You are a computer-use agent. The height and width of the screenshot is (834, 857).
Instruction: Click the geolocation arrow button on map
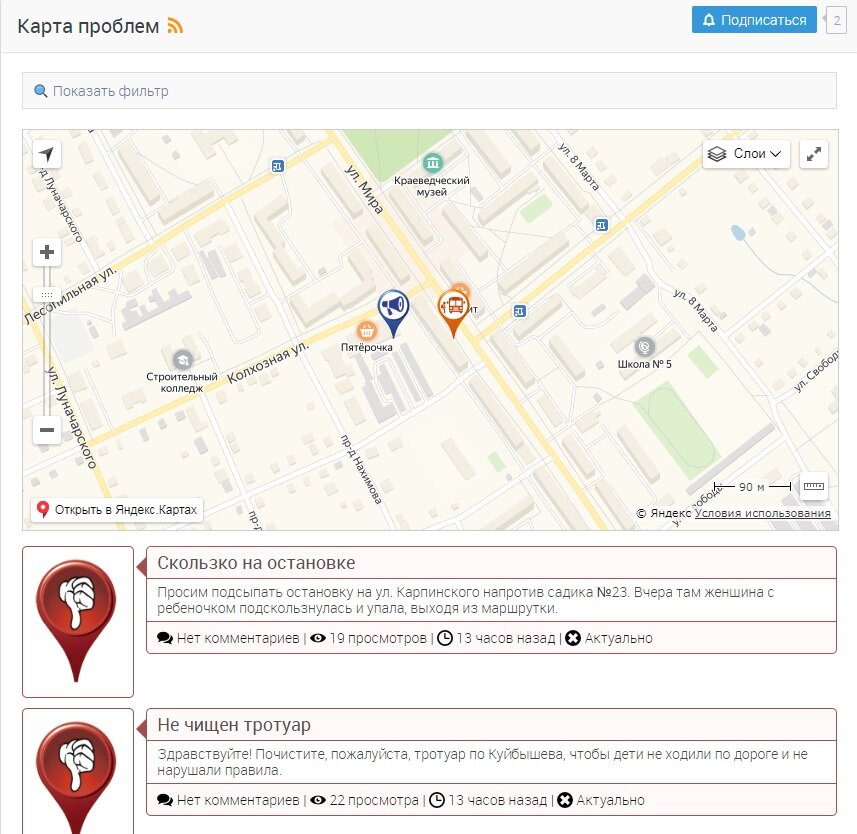(47, 154)
